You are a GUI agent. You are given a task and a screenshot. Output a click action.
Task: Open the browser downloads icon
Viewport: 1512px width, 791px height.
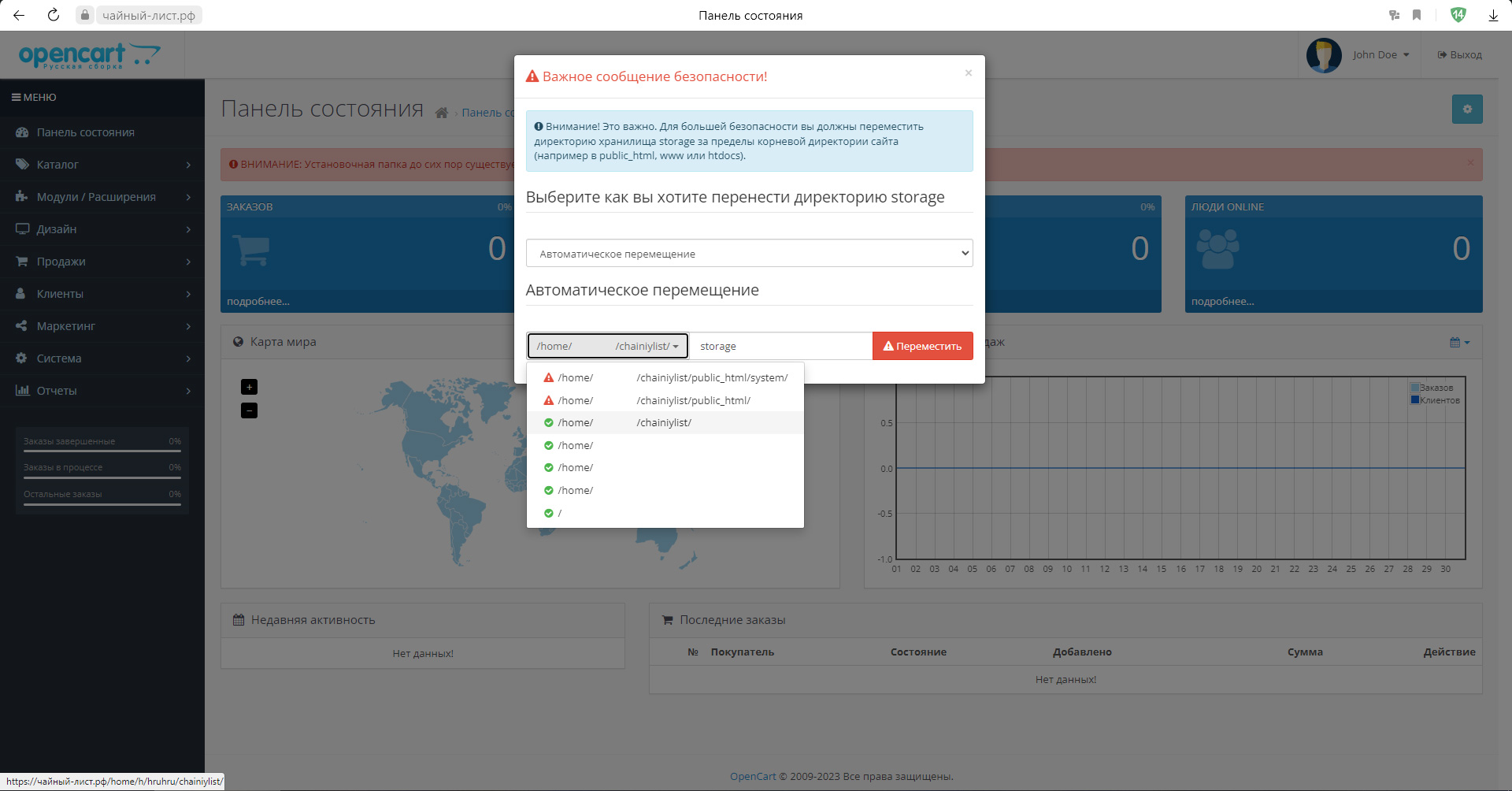tap(1492, 15)
